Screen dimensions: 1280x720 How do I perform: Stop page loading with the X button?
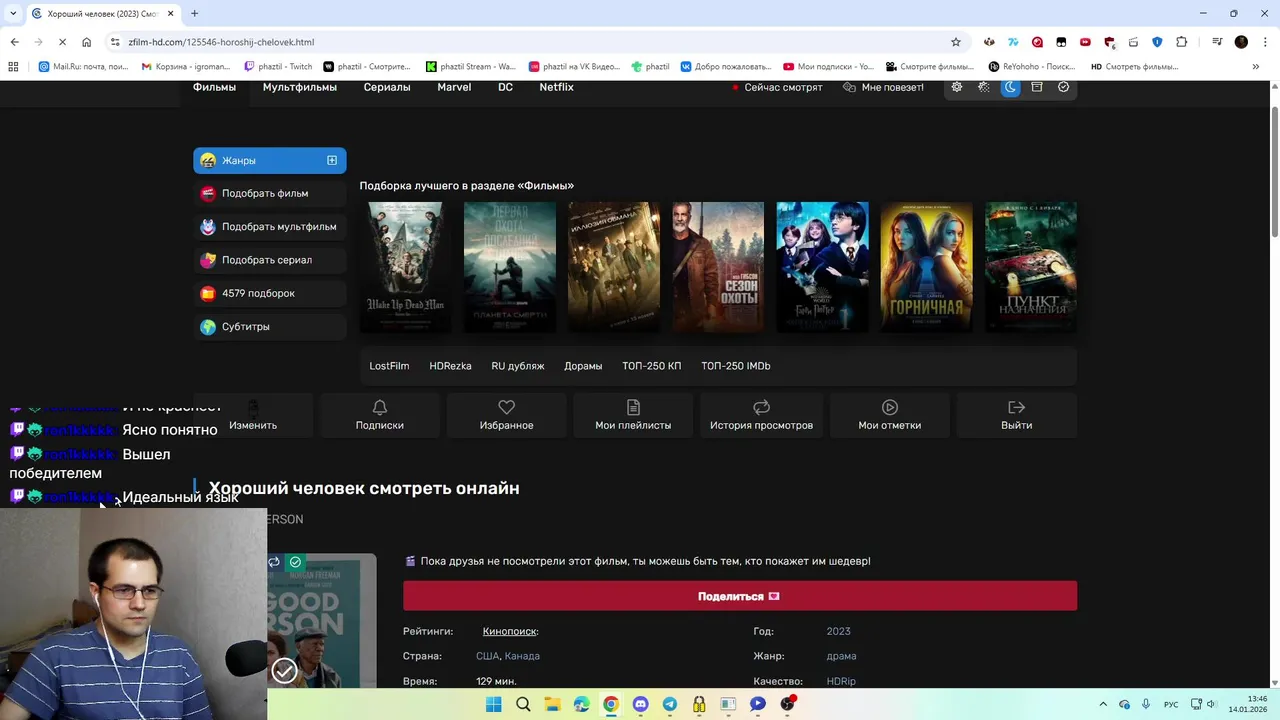[62, 42]
